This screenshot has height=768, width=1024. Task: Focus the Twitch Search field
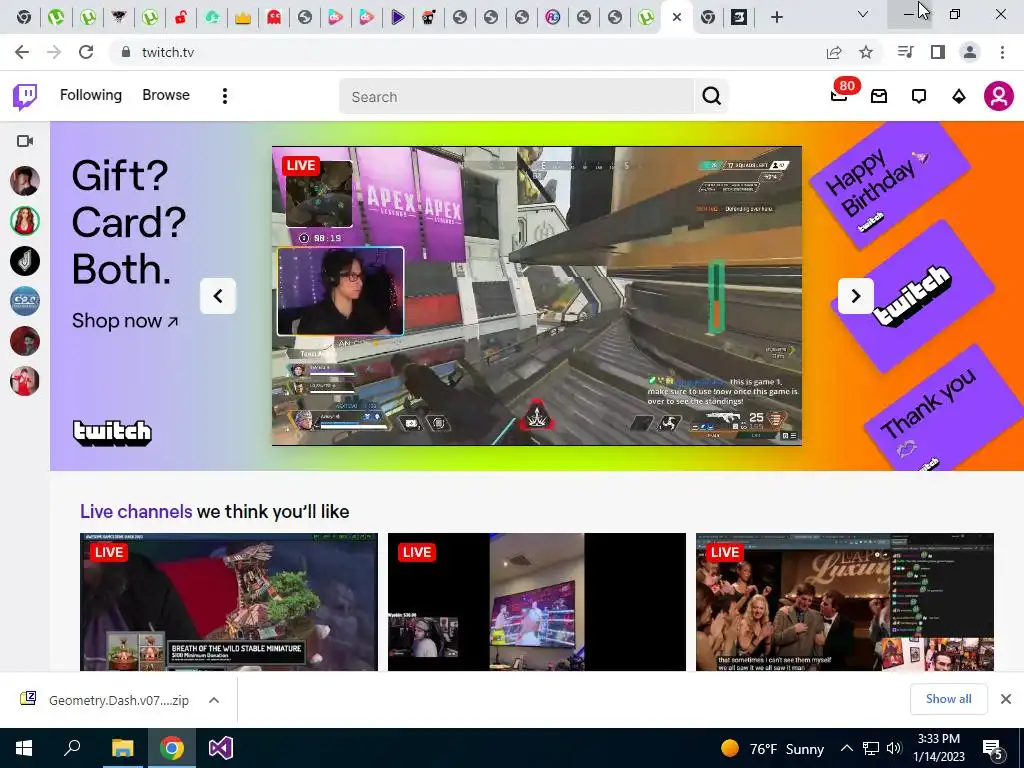pos(516,97)
